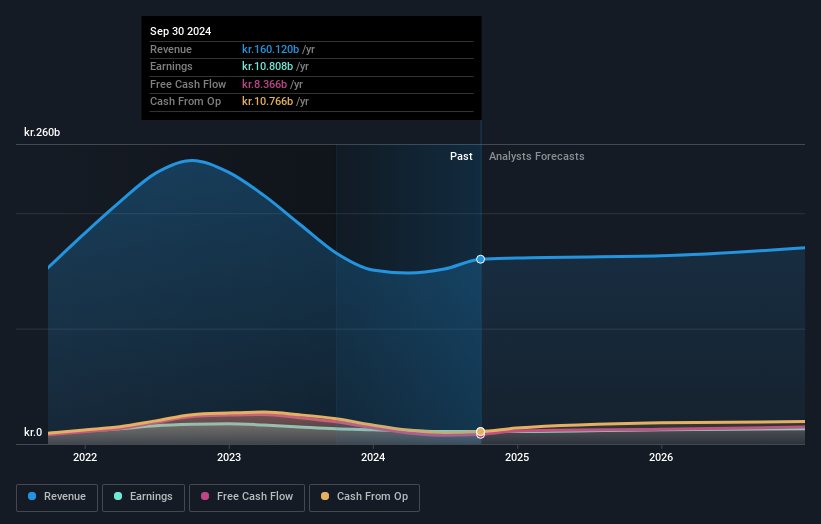Click the orange Cash From Op legend dot
This screenshot has height=524, width=821.
tap(325, 496)
